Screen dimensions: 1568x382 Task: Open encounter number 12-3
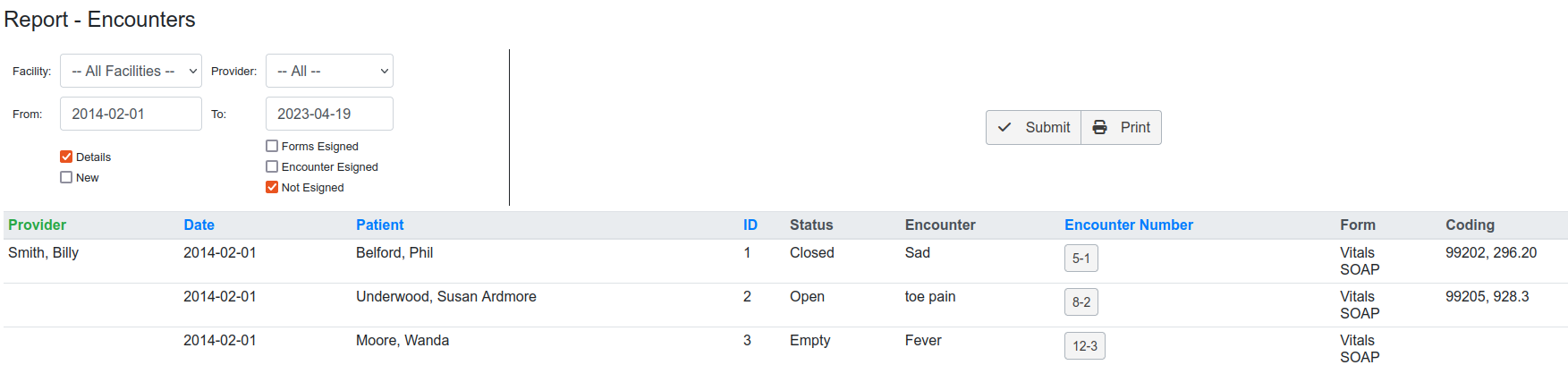click(x=1084, y=346)
